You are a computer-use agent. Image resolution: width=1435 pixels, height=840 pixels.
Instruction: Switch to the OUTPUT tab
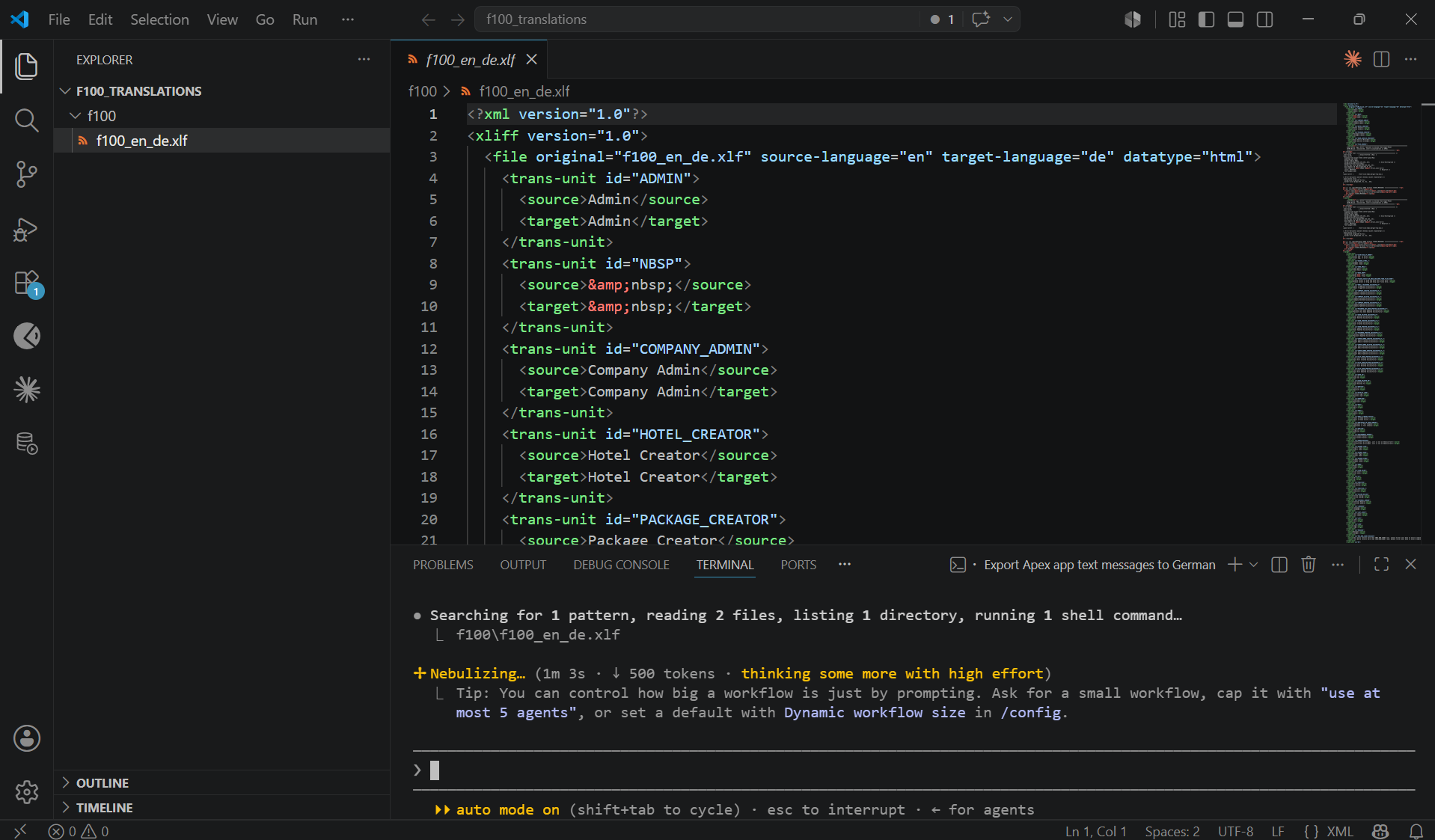tap(523, 565)
